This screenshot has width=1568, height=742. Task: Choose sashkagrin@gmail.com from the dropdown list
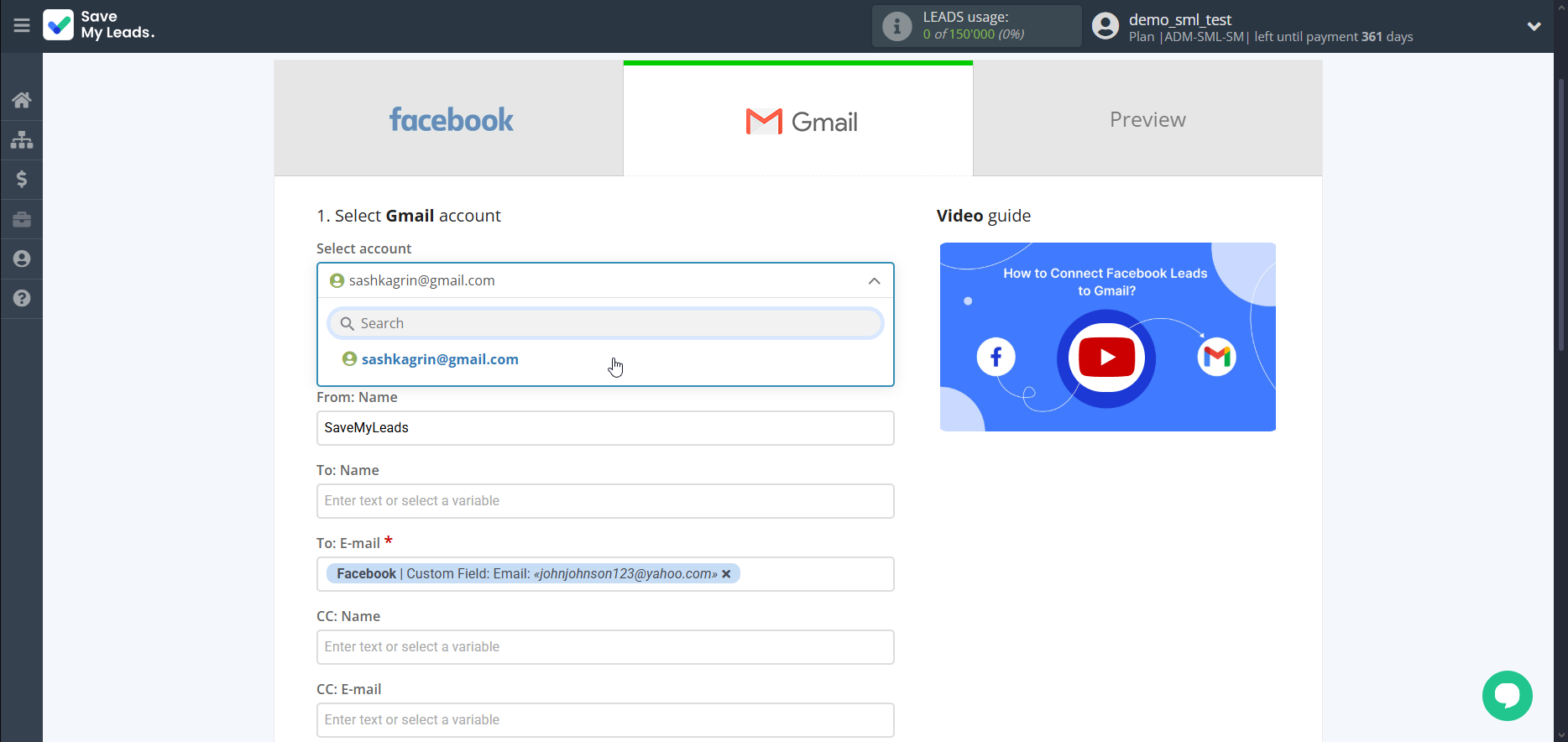tap(440, 359)
